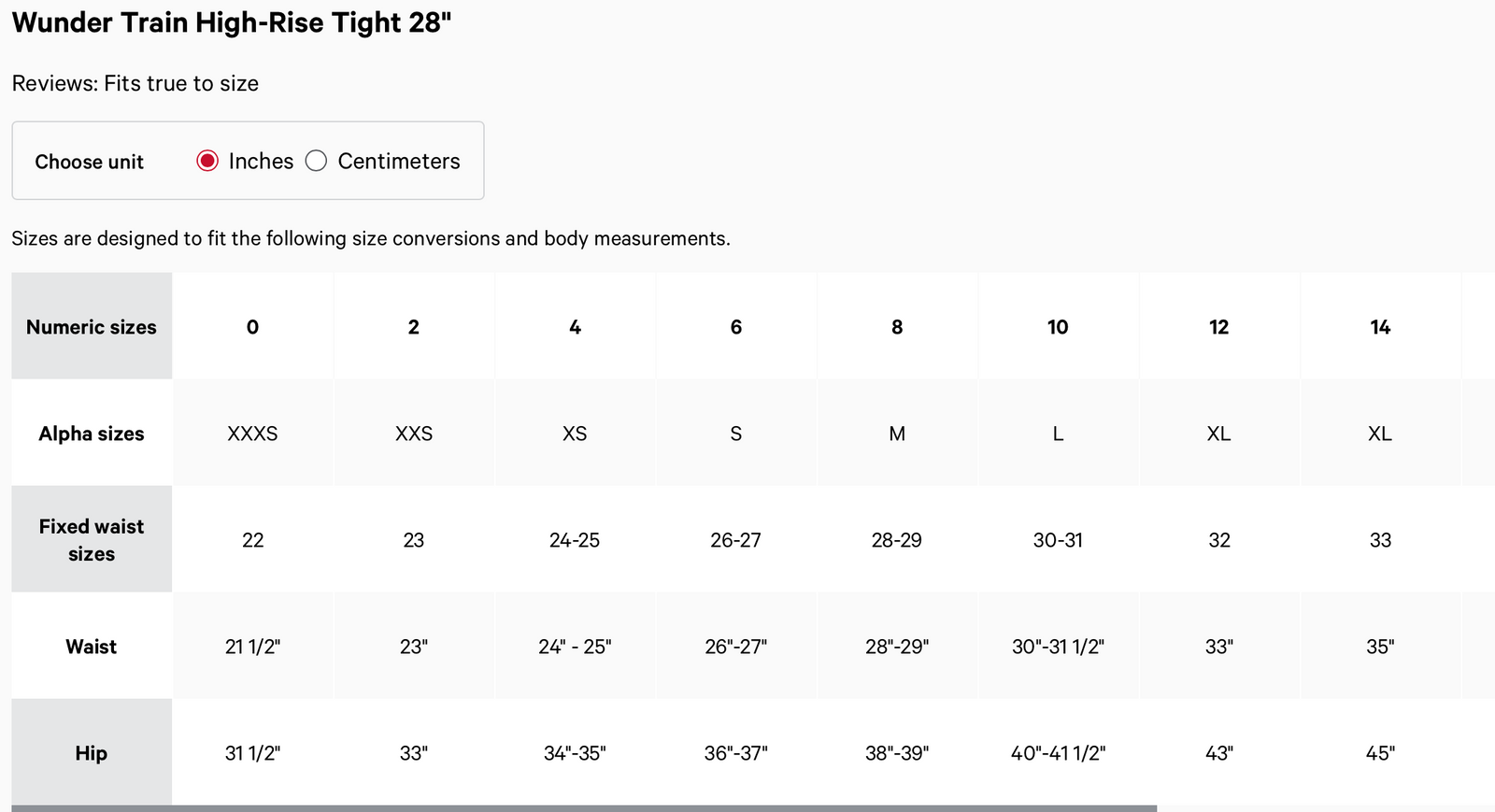Select the Inches radio button
This screenshot has width=1495, height=812.
point(207,161)
